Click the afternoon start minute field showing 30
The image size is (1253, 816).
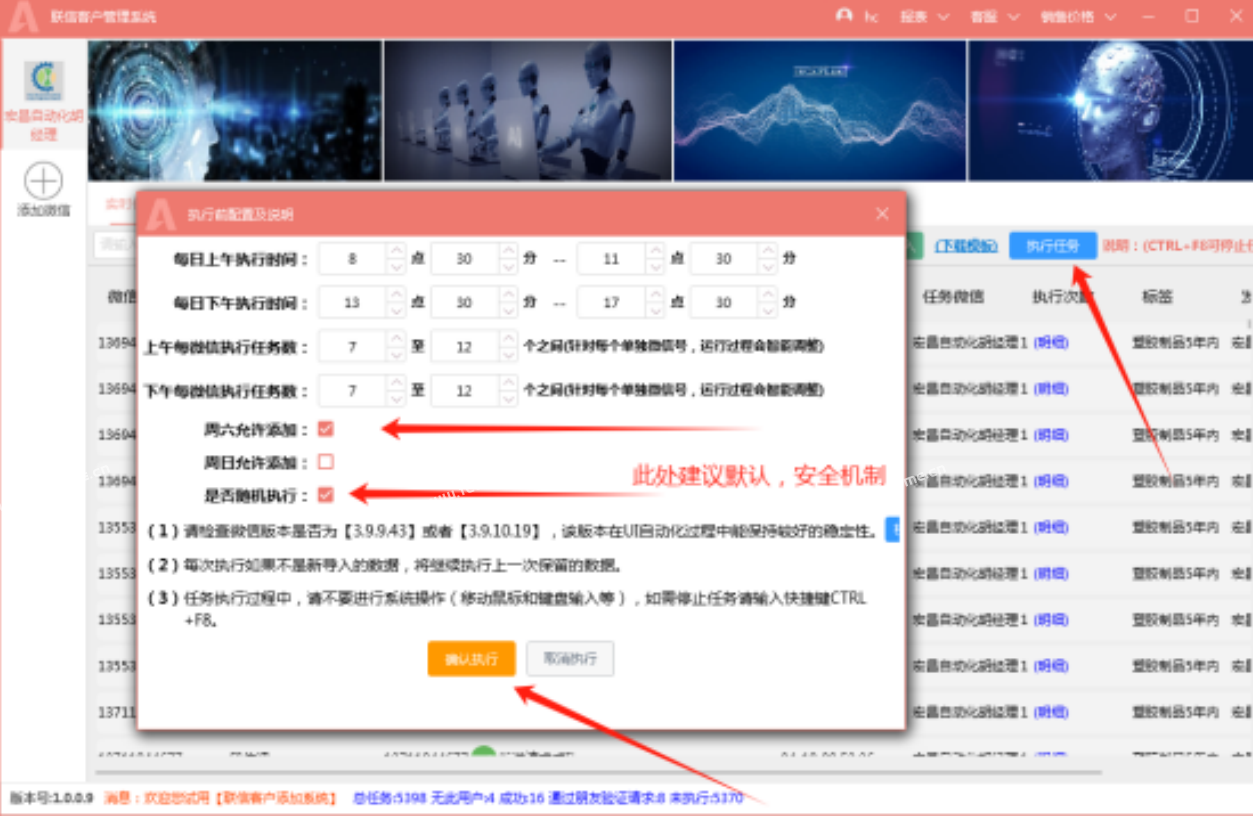pyautogui.click(x=465, y=302)
